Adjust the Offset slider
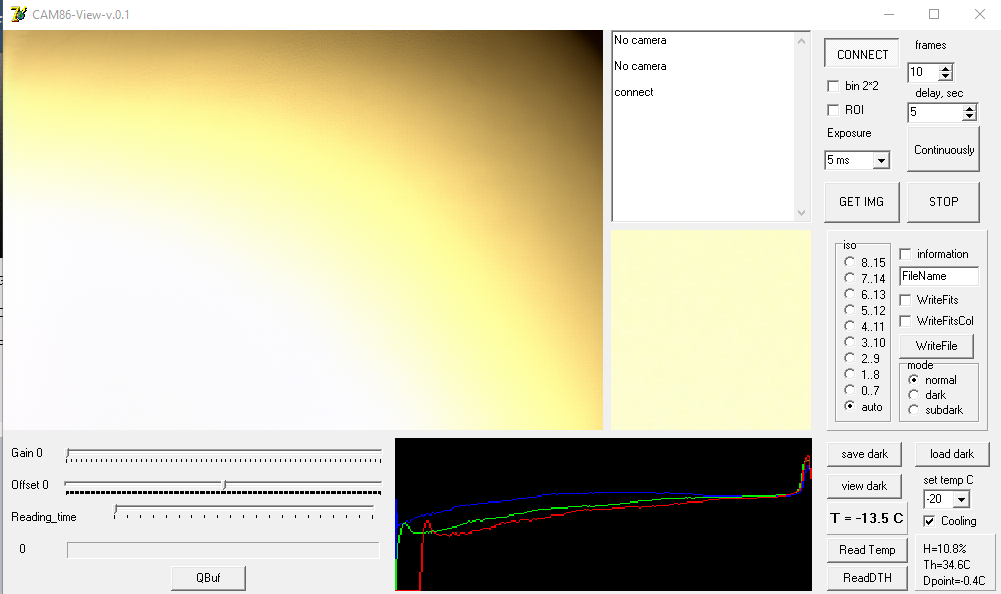Screen dimensions: 1001x594 (223, 485)
